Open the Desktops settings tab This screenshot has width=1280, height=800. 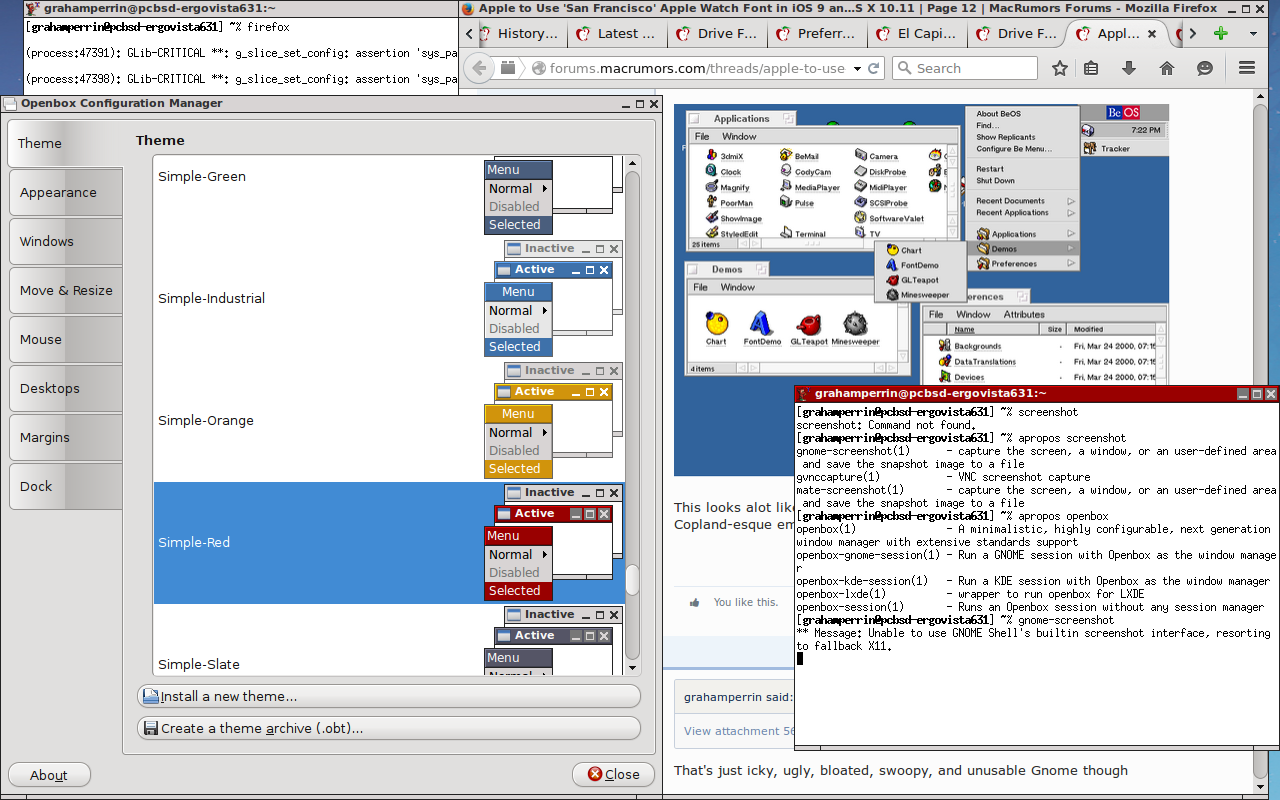tap(65, 388)
